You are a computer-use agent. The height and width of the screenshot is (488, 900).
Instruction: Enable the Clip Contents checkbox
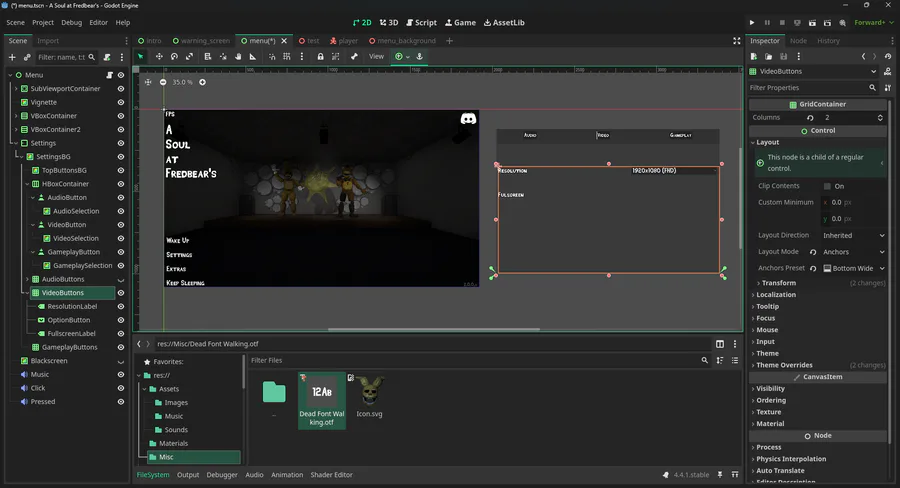[827, 186]
